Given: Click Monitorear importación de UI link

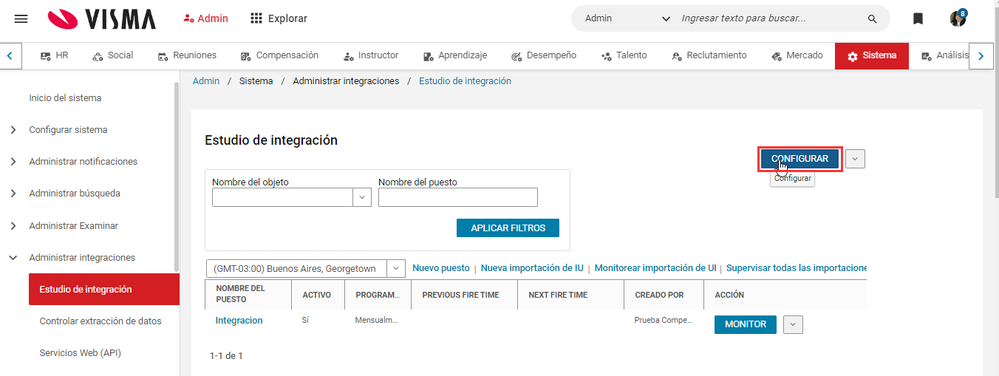Looking at the screenshot, I should (656, 268).
